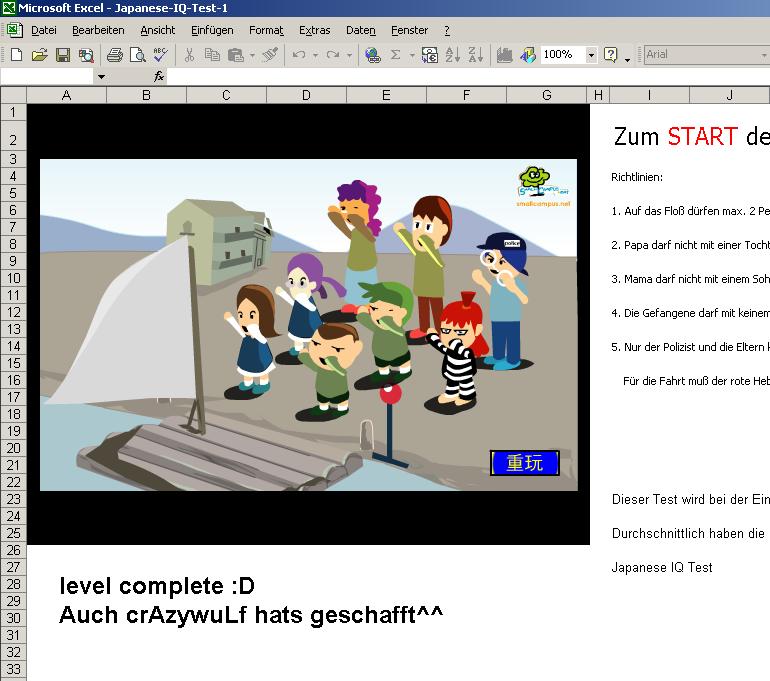Expand the zoom 100% dropdown
The image size is (770, 681).
[x=591, y=55]
